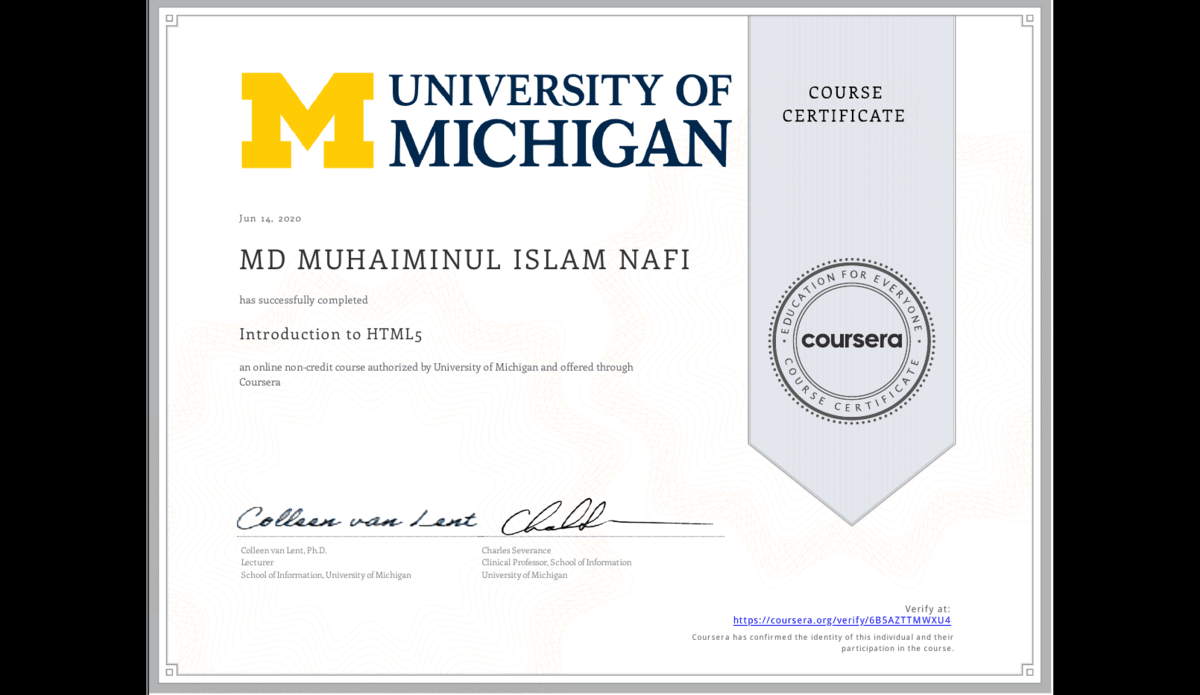Click the title 'Lecturer'

(257, 563)
